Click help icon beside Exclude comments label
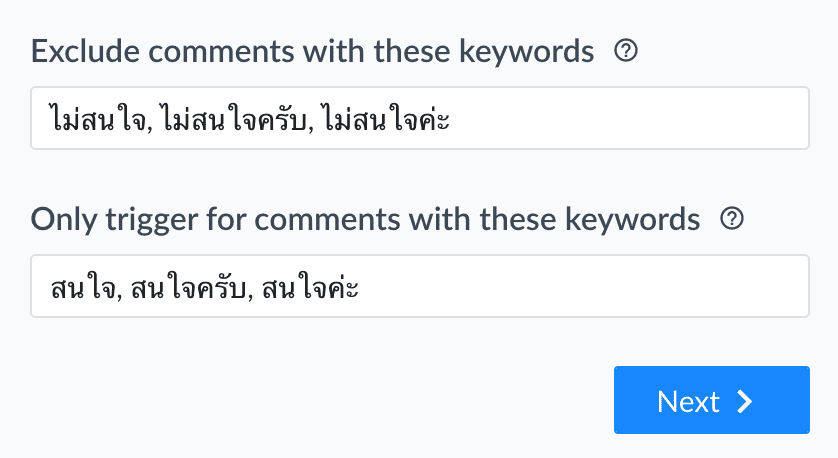Image resolution: width=838 pixels, height=458 pixels. [626, 51]
